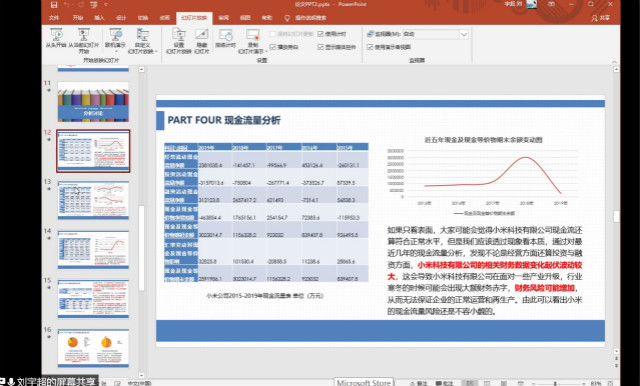Open Custom Slide Show (自定义幻灯片放映)
The image size is (640, 386).
click(142, 41)
